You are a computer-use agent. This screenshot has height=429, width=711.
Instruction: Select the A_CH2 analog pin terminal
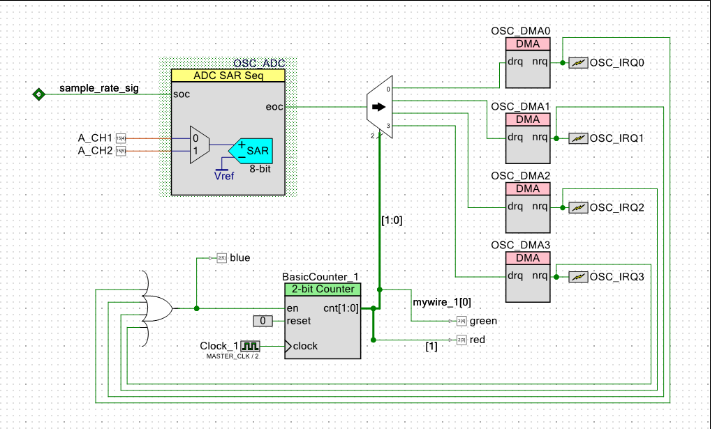[121, 151]
